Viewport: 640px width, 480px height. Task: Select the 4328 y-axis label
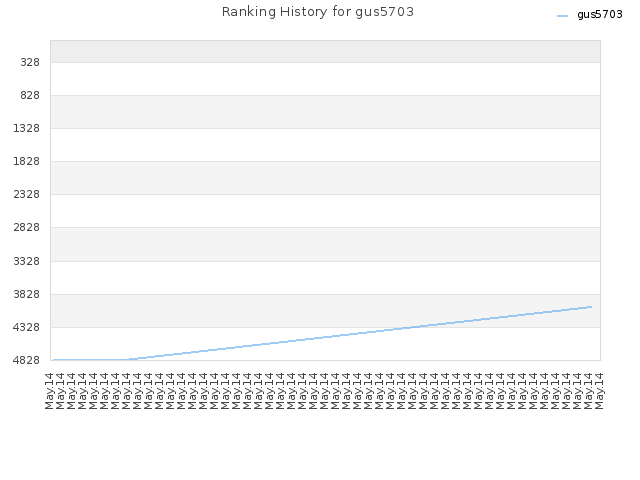coord(27,327)
